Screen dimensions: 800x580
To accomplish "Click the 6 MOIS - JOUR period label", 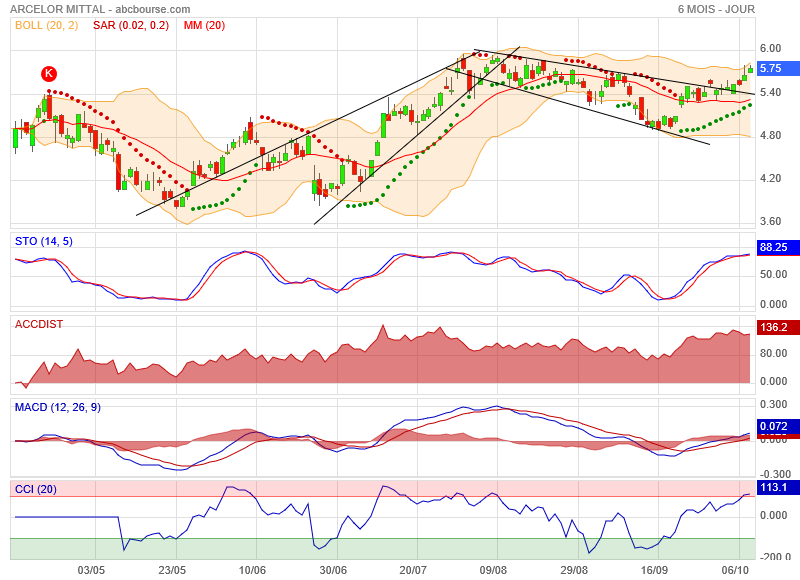I will click(716, 9).
